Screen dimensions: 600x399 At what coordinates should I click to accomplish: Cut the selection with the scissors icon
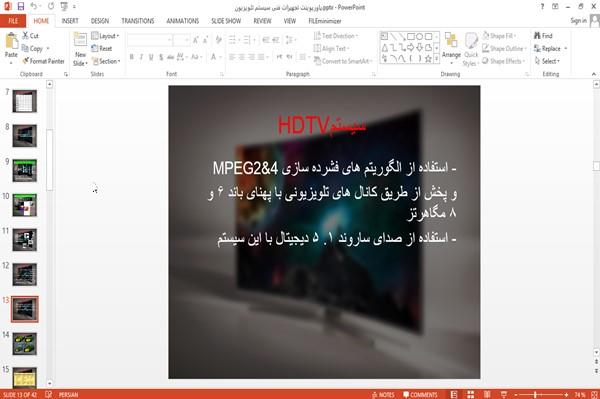tap(31, 36)
